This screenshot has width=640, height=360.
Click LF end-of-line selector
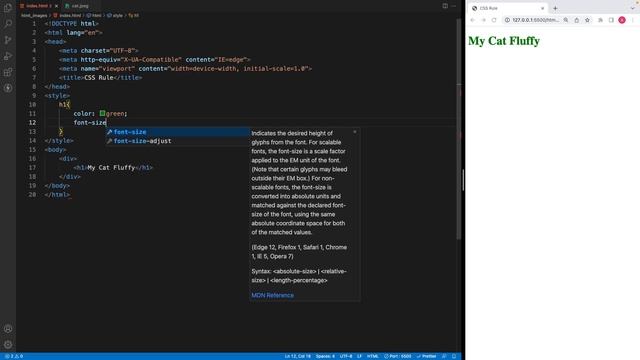[359, 356]
